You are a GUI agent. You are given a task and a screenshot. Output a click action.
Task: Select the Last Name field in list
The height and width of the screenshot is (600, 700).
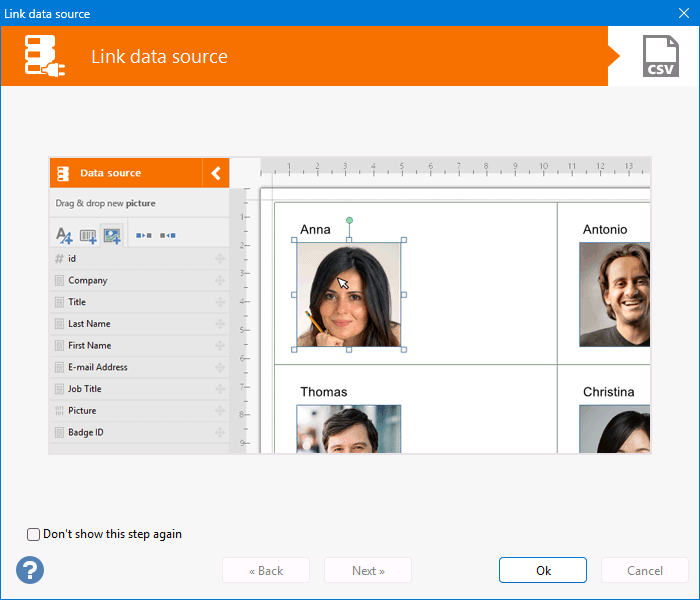click(89, 324)
